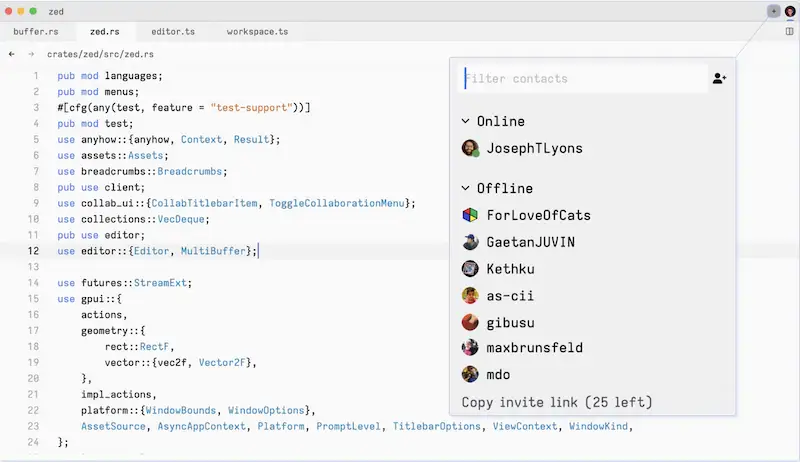The image size is (800, 462).
Task: Click Copy invite link (25 left)
Action: click(557, 402)
